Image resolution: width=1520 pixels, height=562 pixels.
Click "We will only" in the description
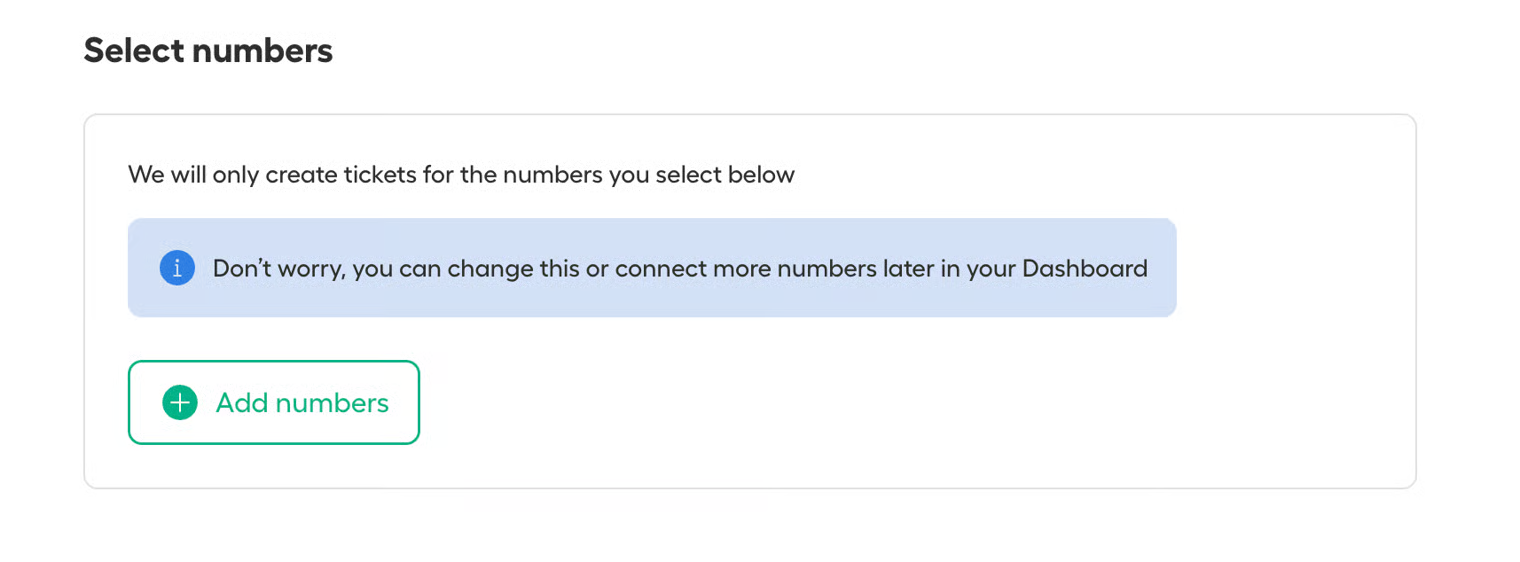pyautogui.click(x=194, y=175)
